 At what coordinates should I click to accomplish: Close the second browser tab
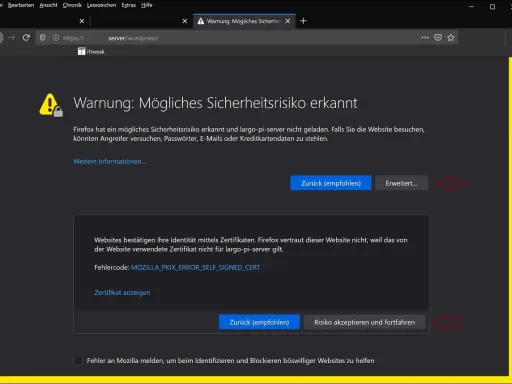click(x=185, y=21)
